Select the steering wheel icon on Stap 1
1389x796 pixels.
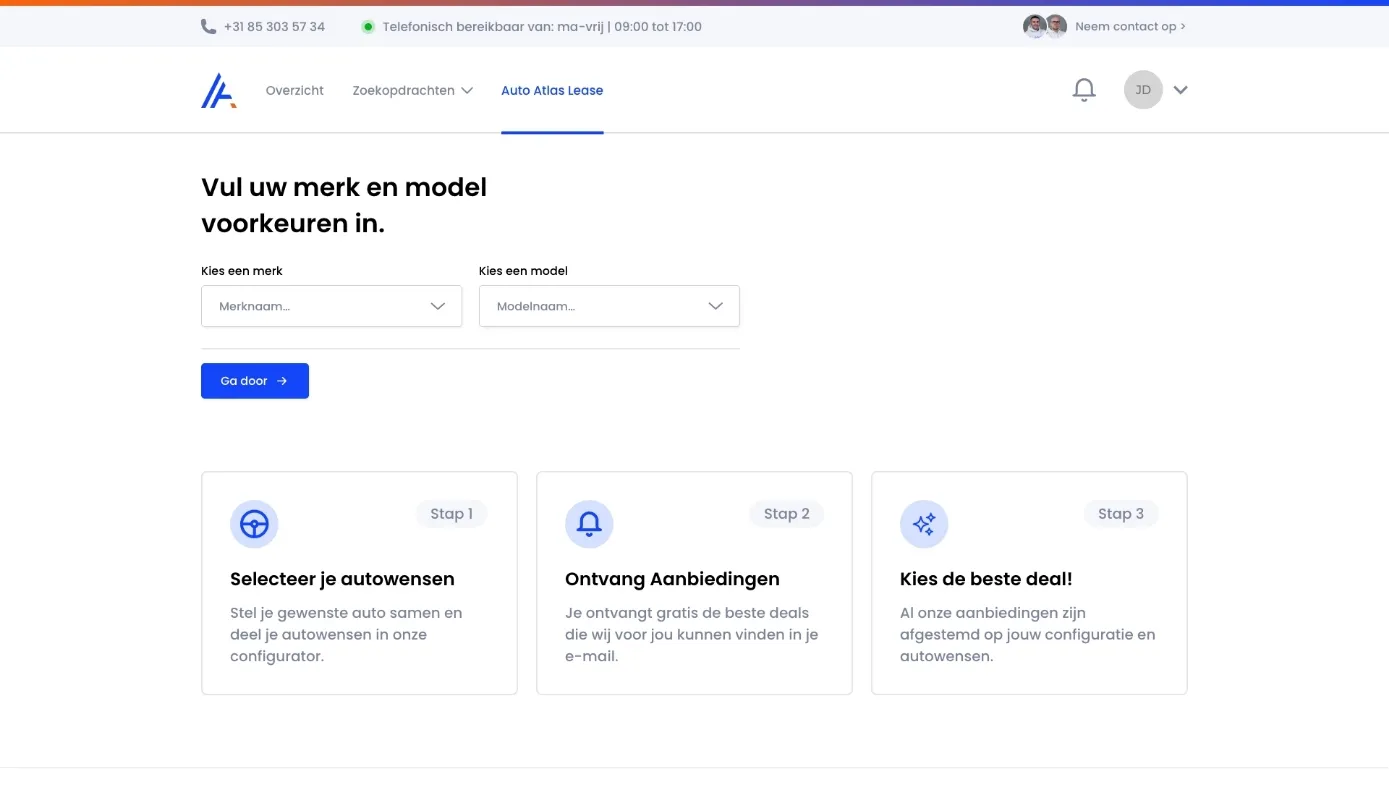tap(254, 523)
